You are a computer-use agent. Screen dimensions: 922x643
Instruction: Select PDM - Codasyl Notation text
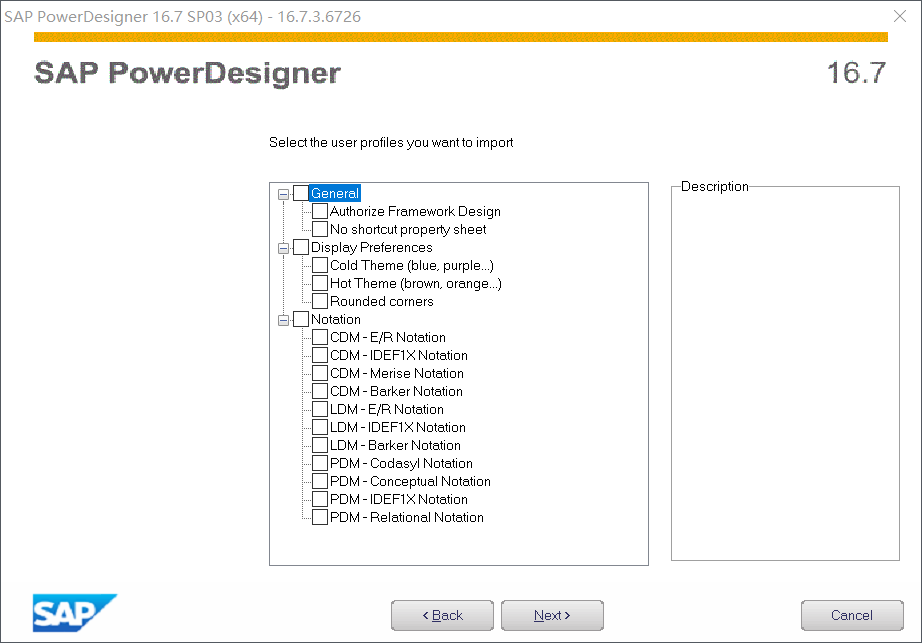[401, 463]
